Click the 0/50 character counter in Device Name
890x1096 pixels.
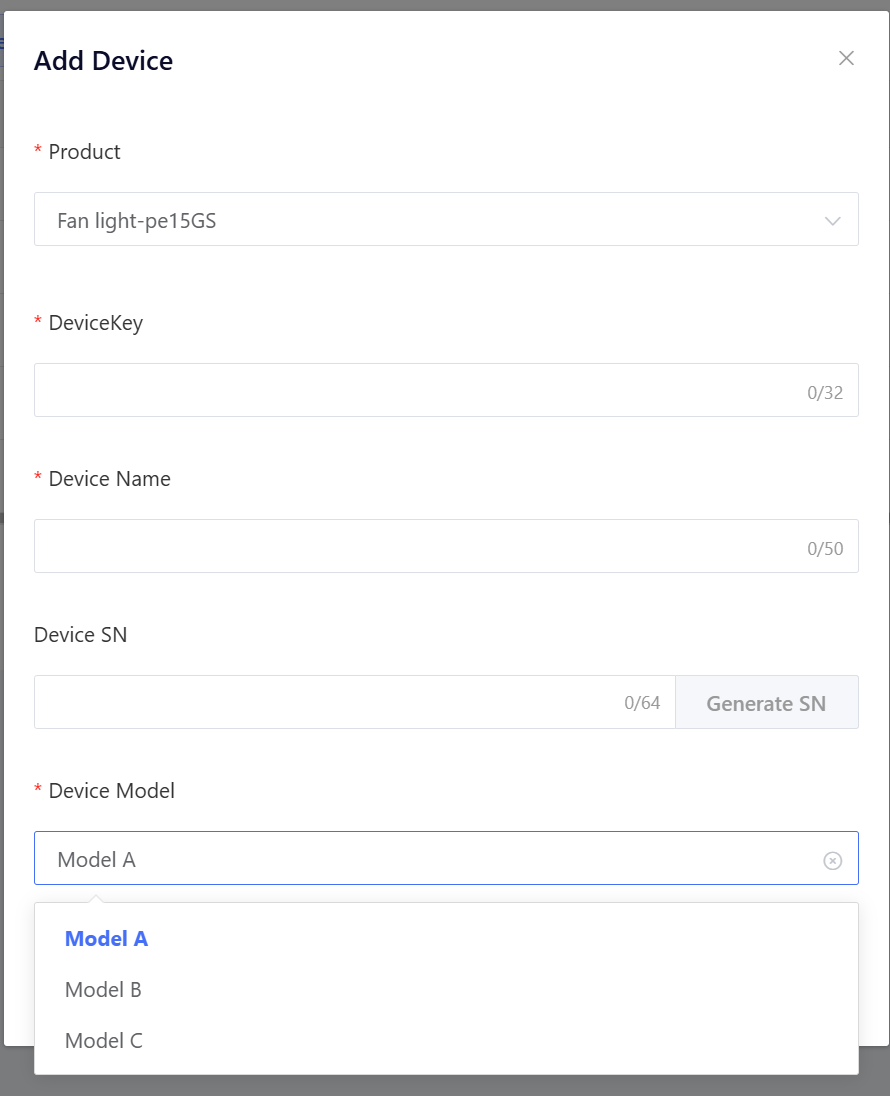pos(825,549)
